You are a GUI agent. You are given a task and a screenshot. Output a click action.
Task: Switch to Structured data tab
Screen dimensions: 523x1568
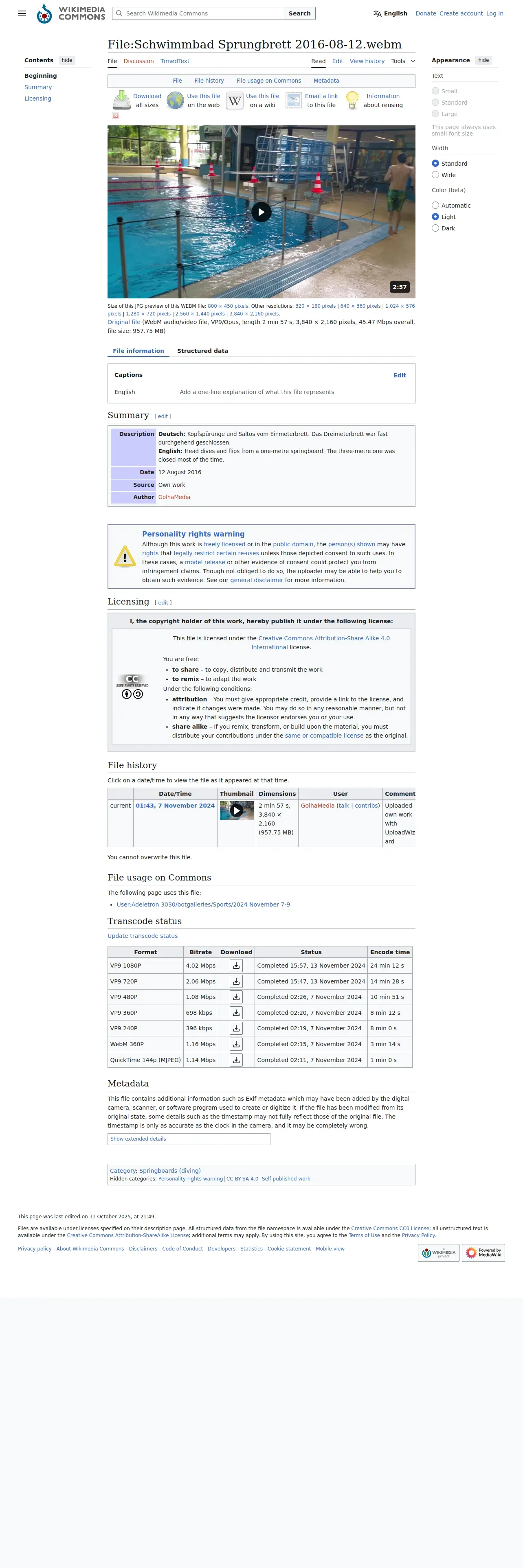(x=203, y=350)
